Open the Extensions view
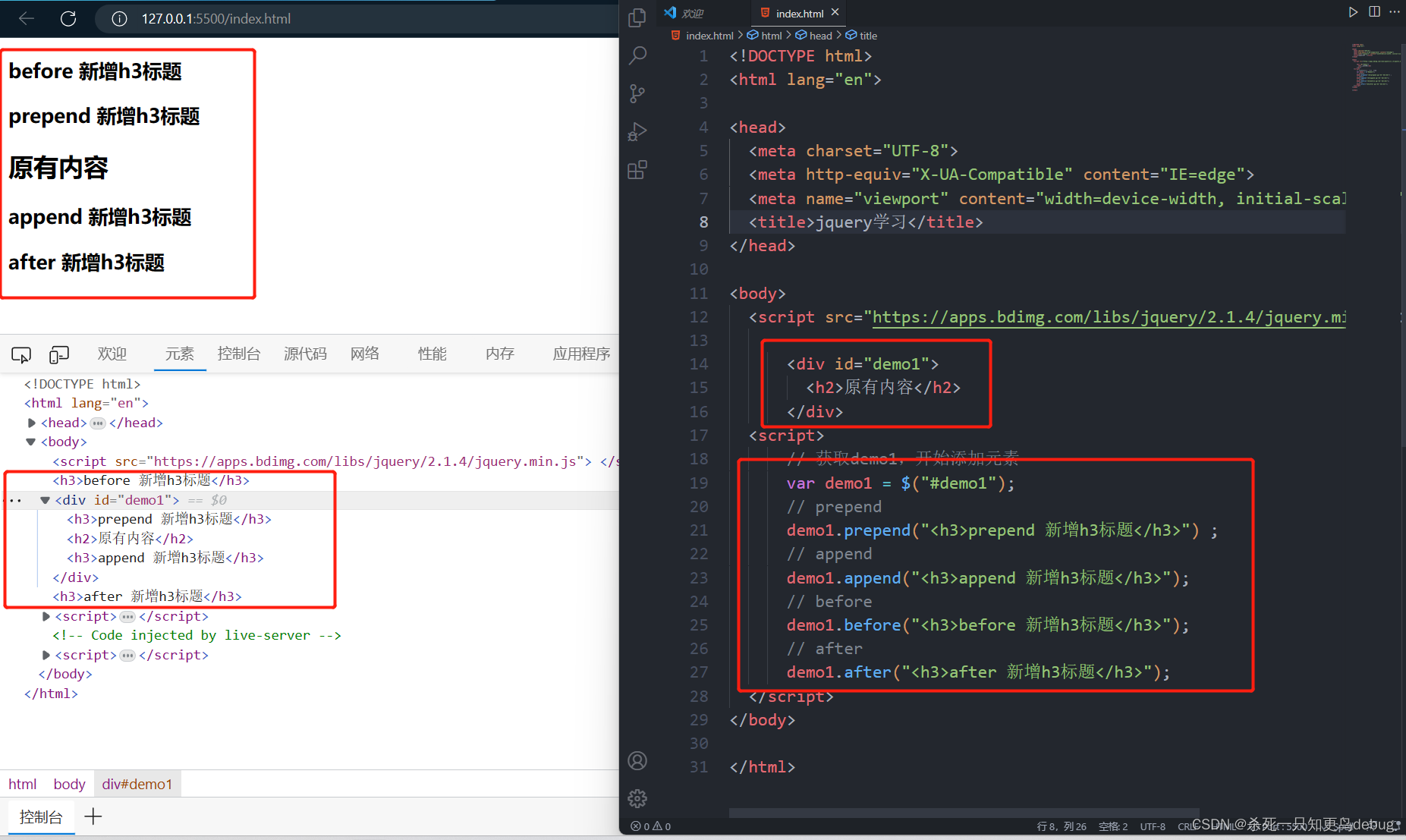Image resolution: width=1406 pixels, height=840 pixels. 637,169
